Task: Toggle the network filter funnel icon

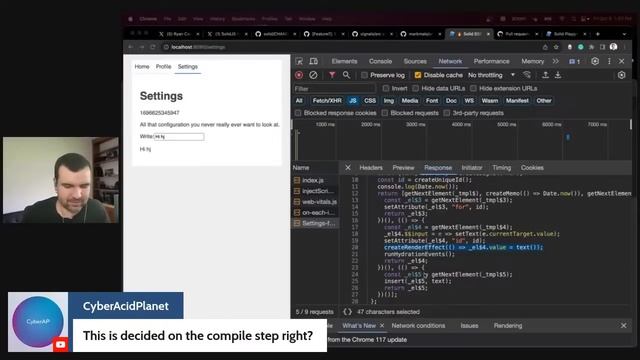Action: [x=332, y=75]
